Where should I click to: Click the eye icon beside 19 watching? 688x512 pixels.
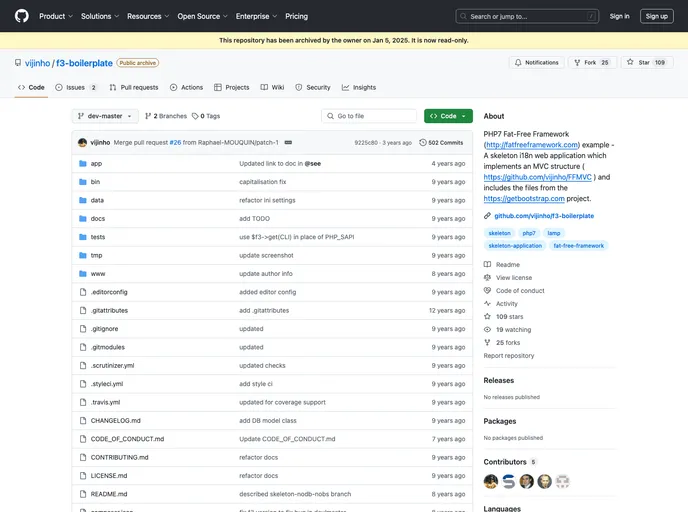pyautogui.click(x=487, y=329)
